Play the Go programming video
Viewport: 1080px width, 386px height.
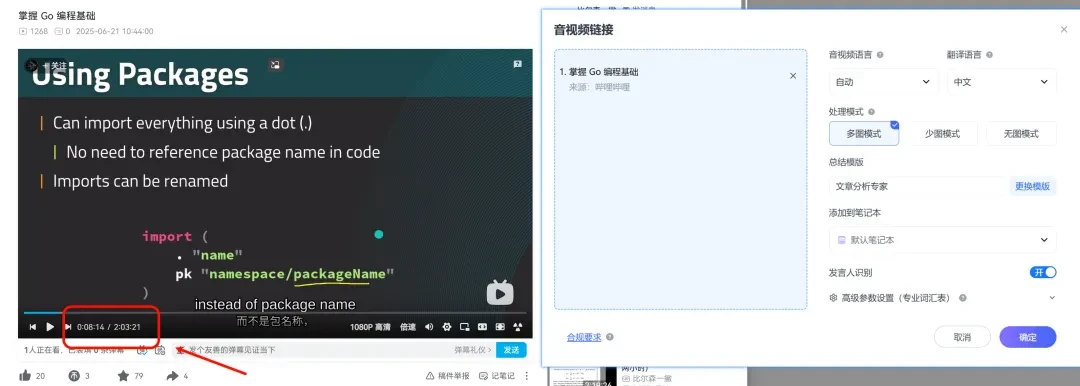[x=50, y=327]
